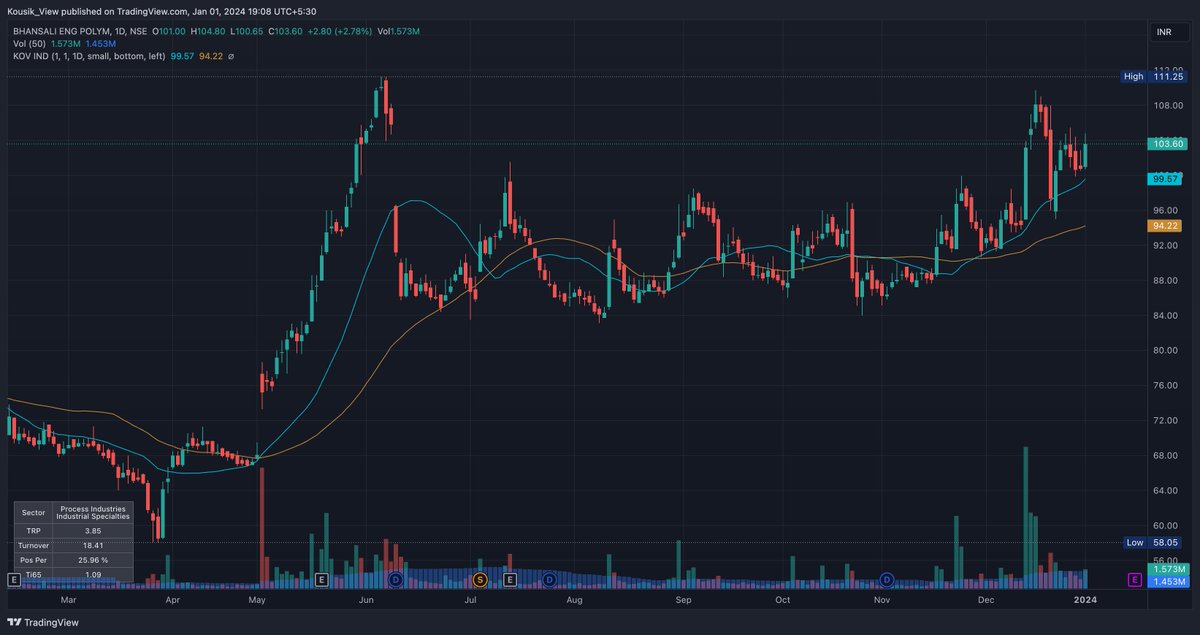This screenshot has height=635, width=1200.
Task: Click the current price label 103.60
Action: (x=1168, y=144)
